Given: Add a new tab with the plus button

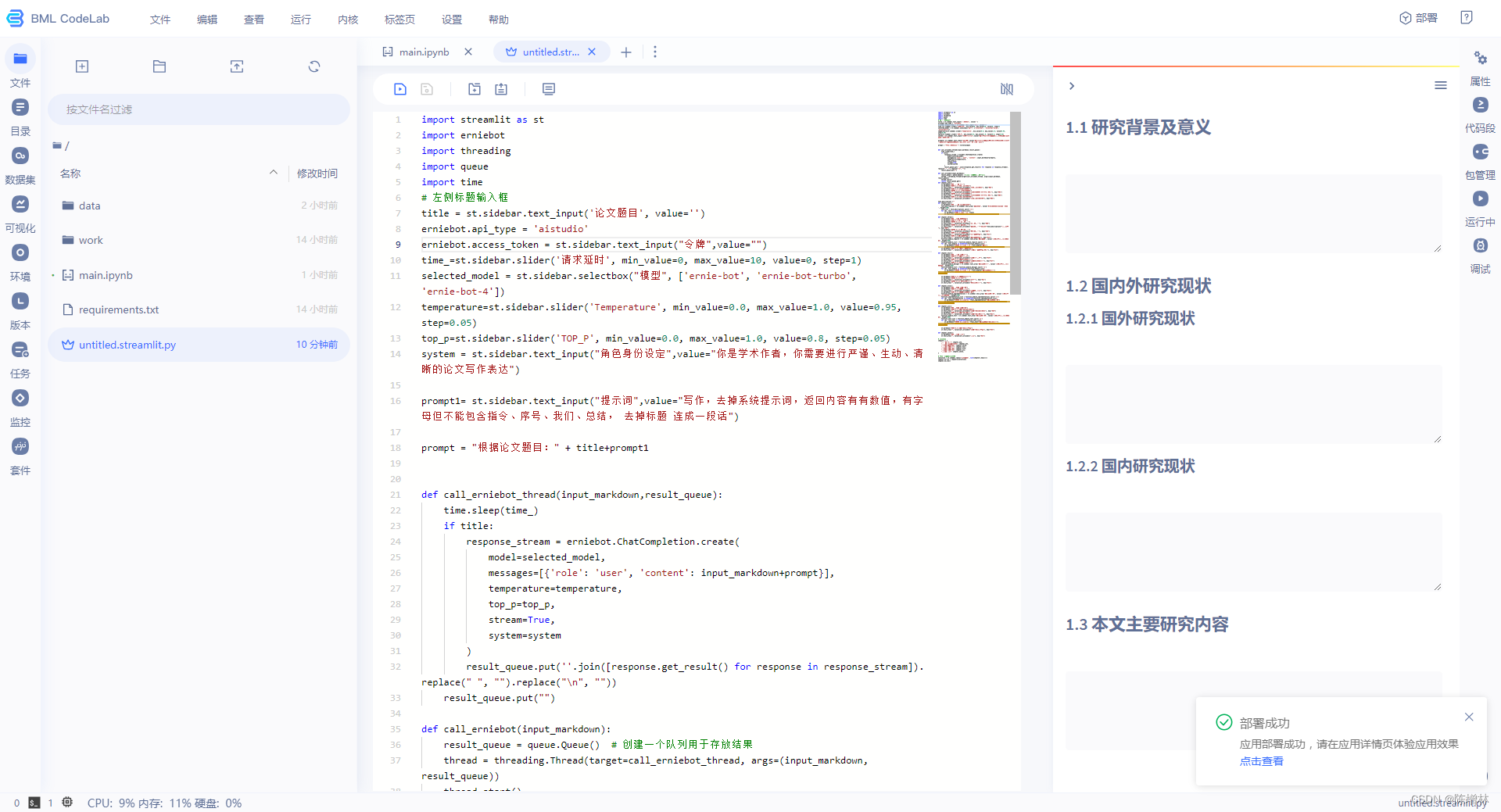Looking at the screenshot, I should (626, 52).
